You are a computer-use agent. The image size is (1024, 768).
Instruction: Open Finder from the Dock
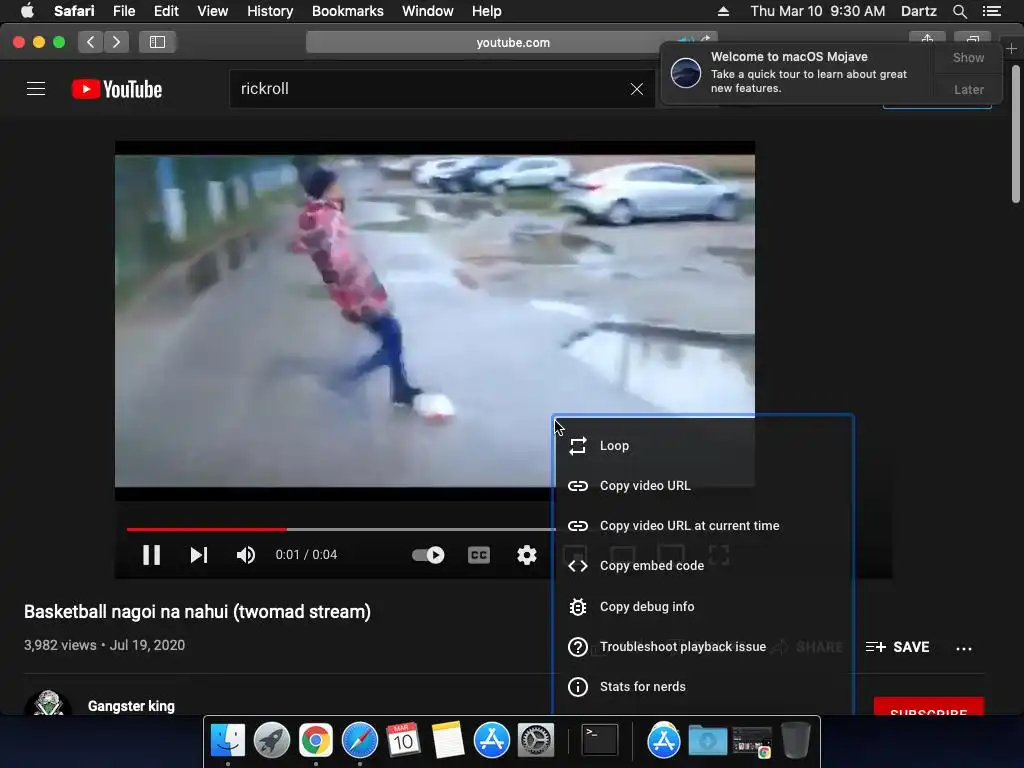pyautogui.click(x=228, y=741)
